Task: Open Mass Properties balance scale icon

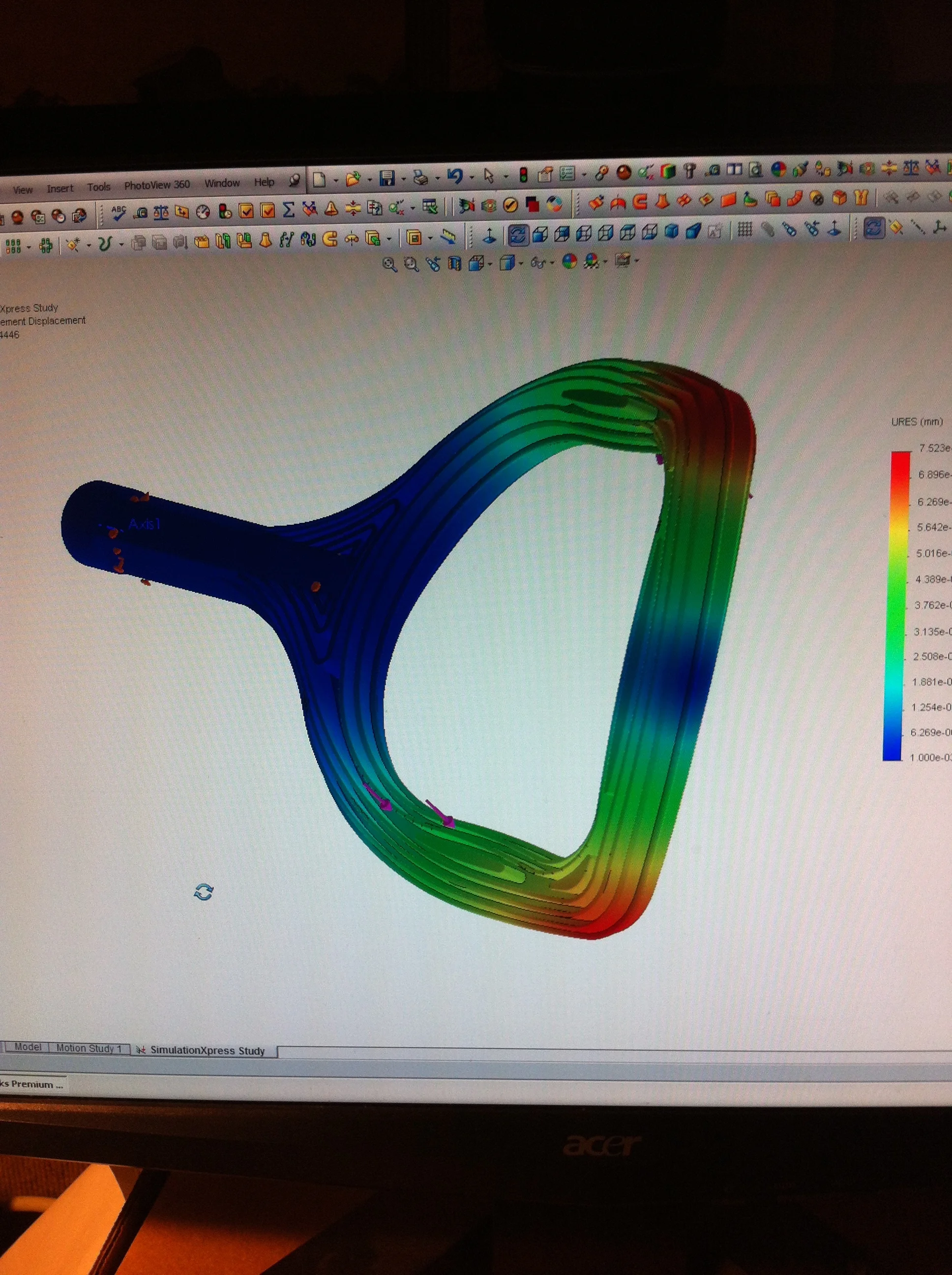Action: pos(161,212)
